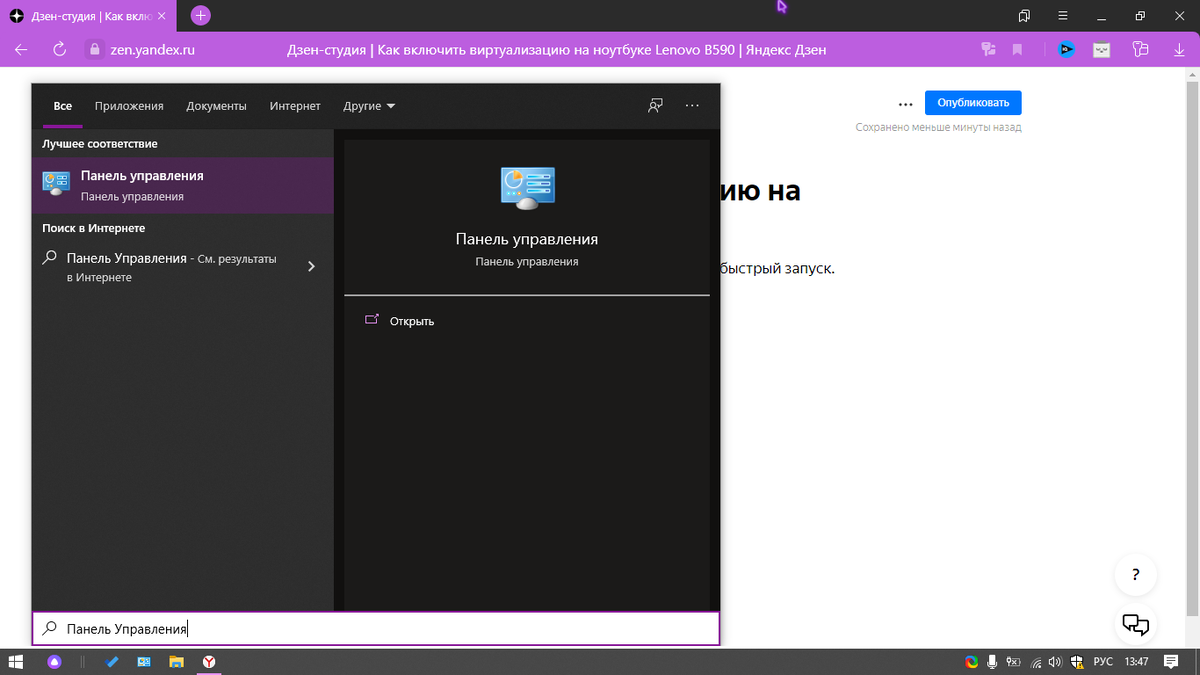Click the Опубликовать button in the Zen editor
Screen dimensions: 1200x675
(973, 102)
